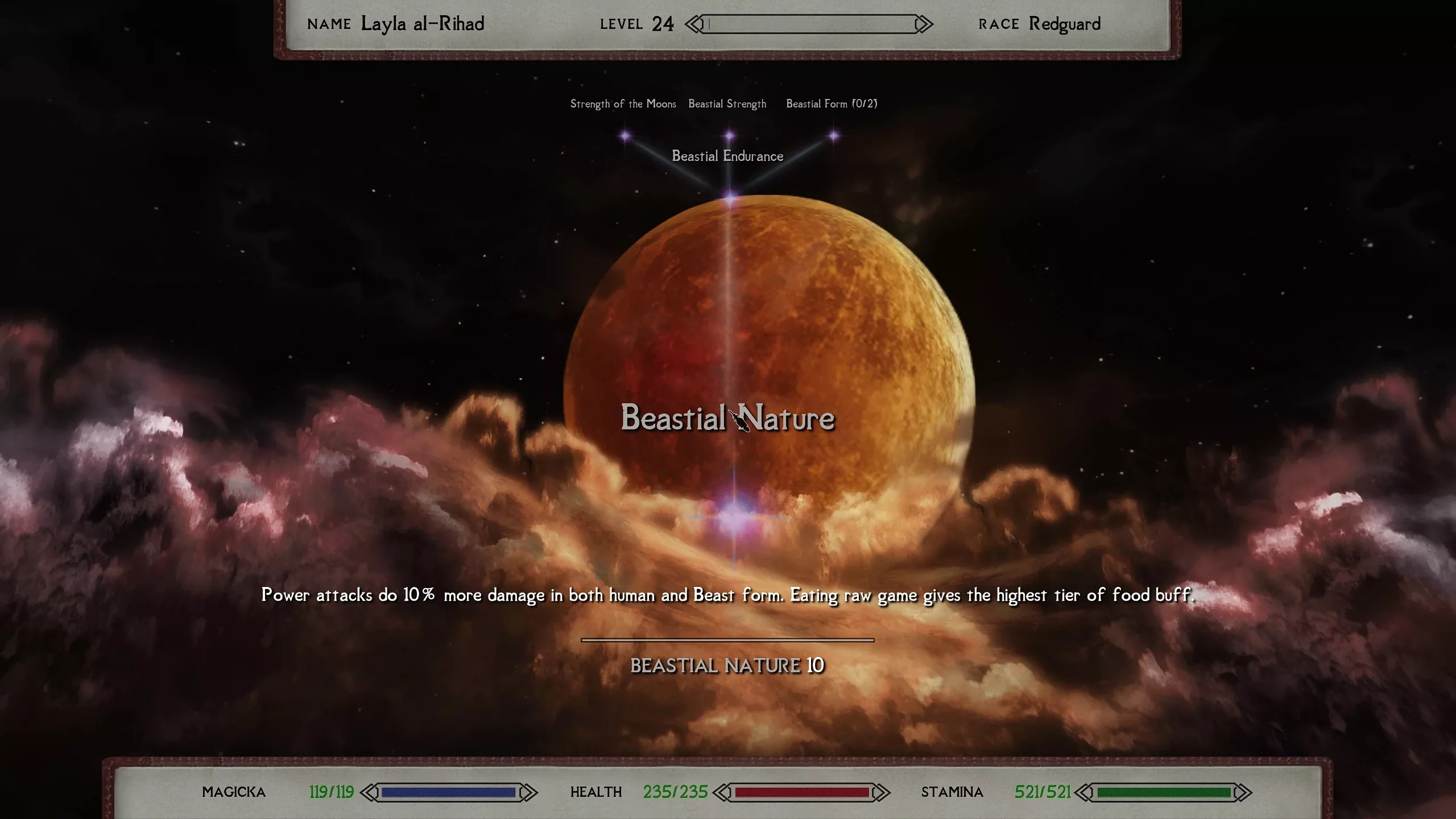The width and height of the screenshot is (1456, 819).
Task: Click the level experience progress bar
Action: click(x=809, y=24)
